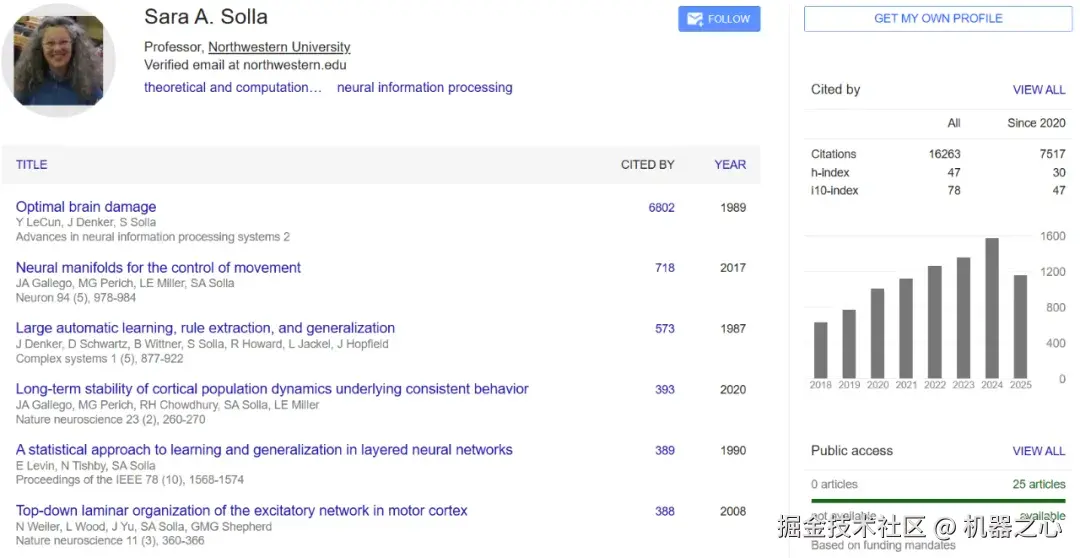View the 718 citing articles

pos(665,268)
